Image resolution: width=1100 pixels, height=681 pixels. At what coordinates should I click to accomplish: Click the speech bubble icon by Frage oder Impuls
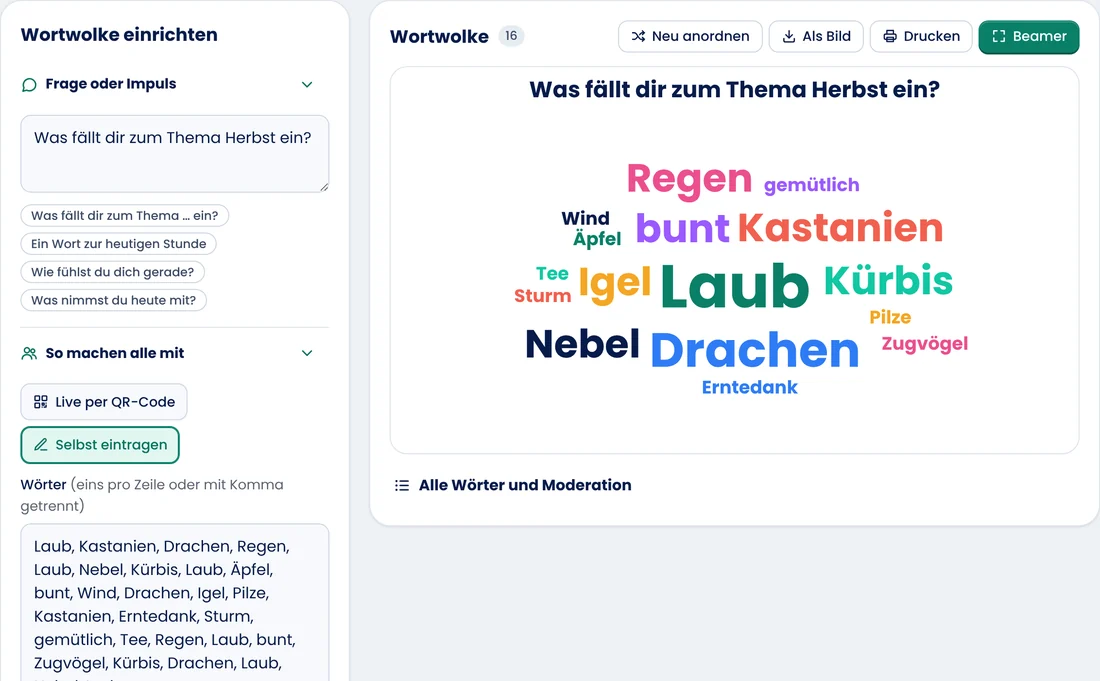pos(29,85)
